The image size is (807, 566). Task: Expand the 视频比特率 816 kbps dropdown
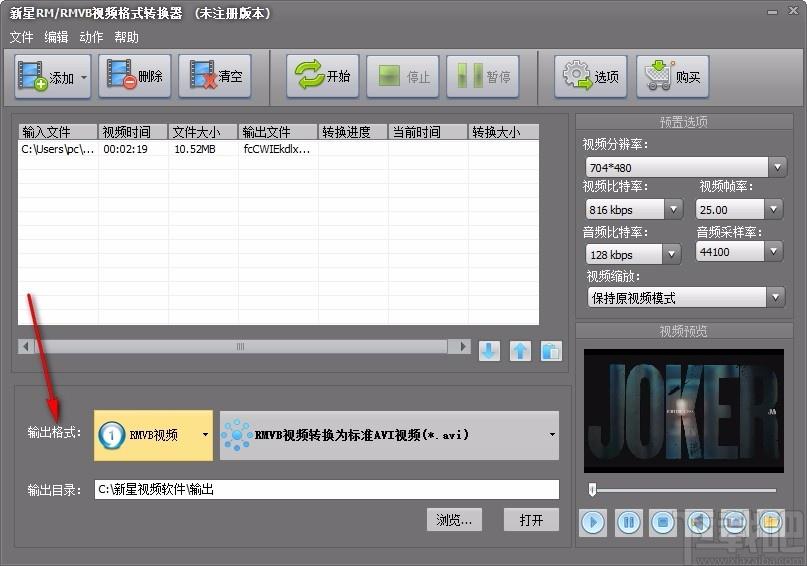(x=673, y=209)
